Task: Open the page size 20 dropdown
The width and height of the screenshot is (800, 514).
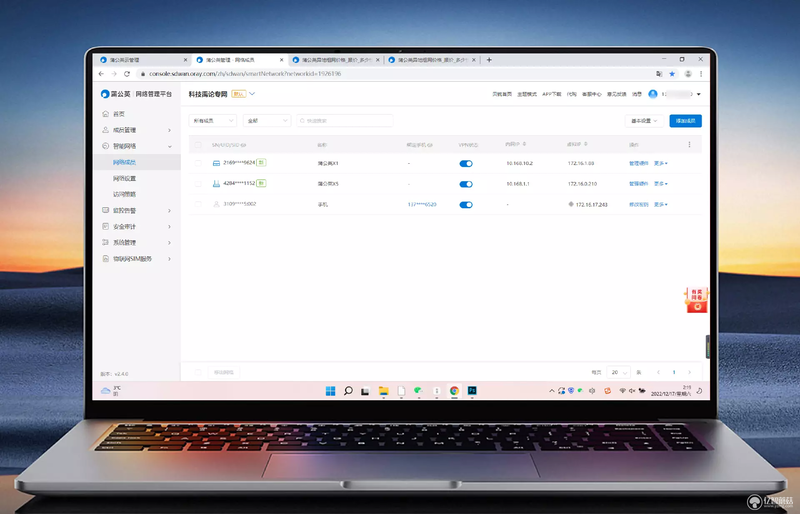Action: click(619, 373)
